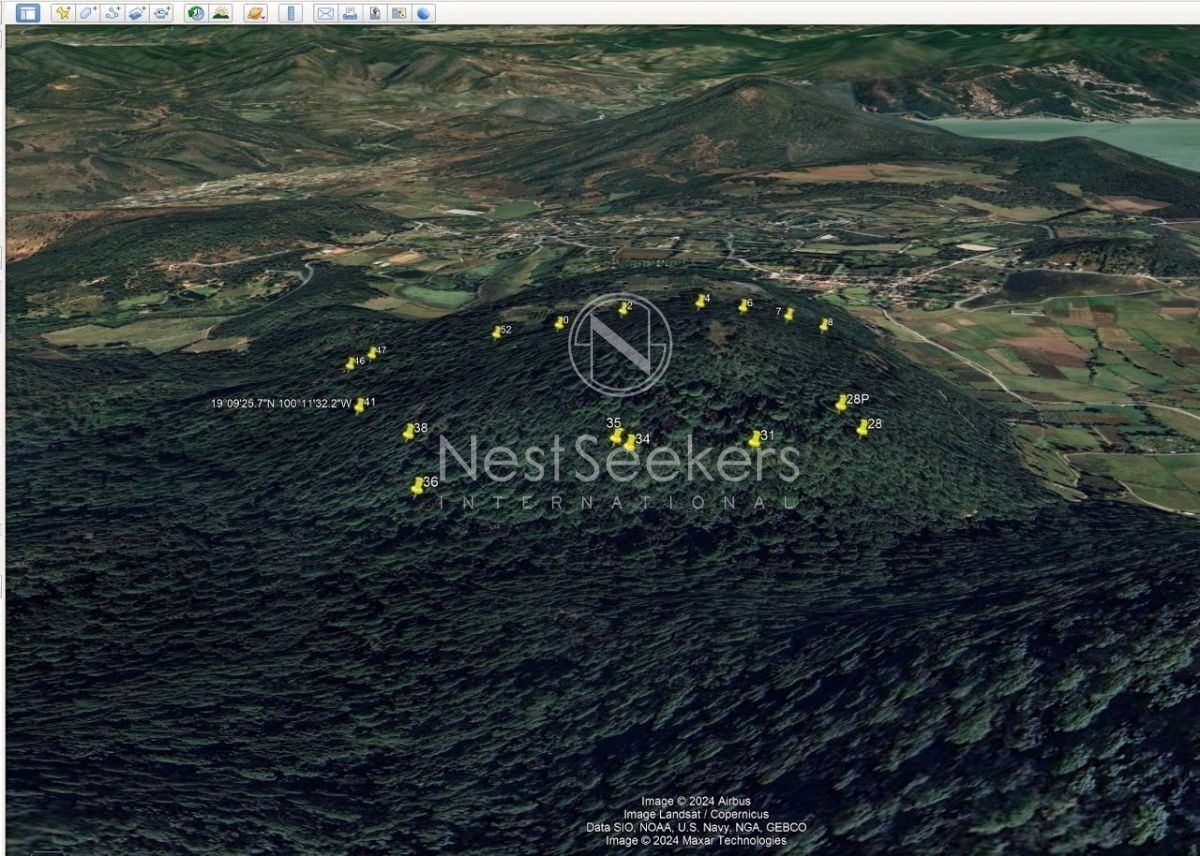Select the placemark pin labeled 6
Screen dimensions: 1200x856
742,306
